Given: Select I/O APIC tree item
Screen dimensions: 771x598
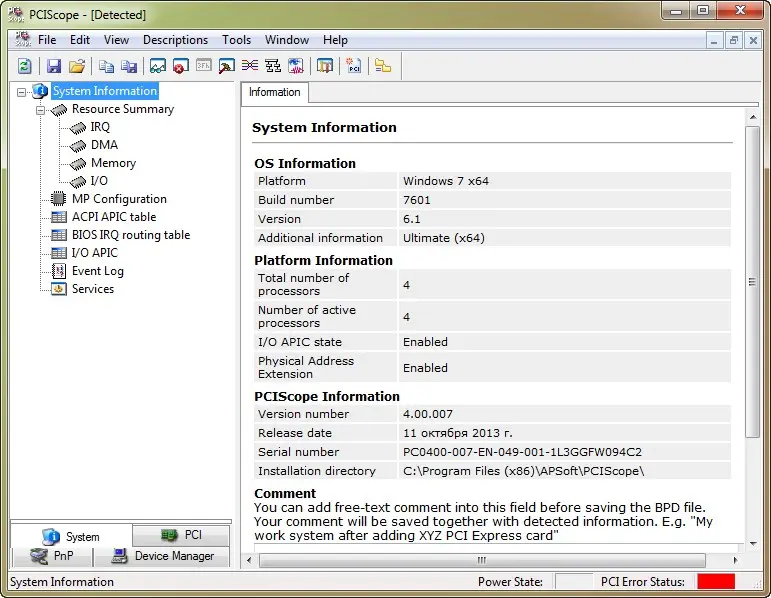Looking at the screenshot, I should (95, 253).
